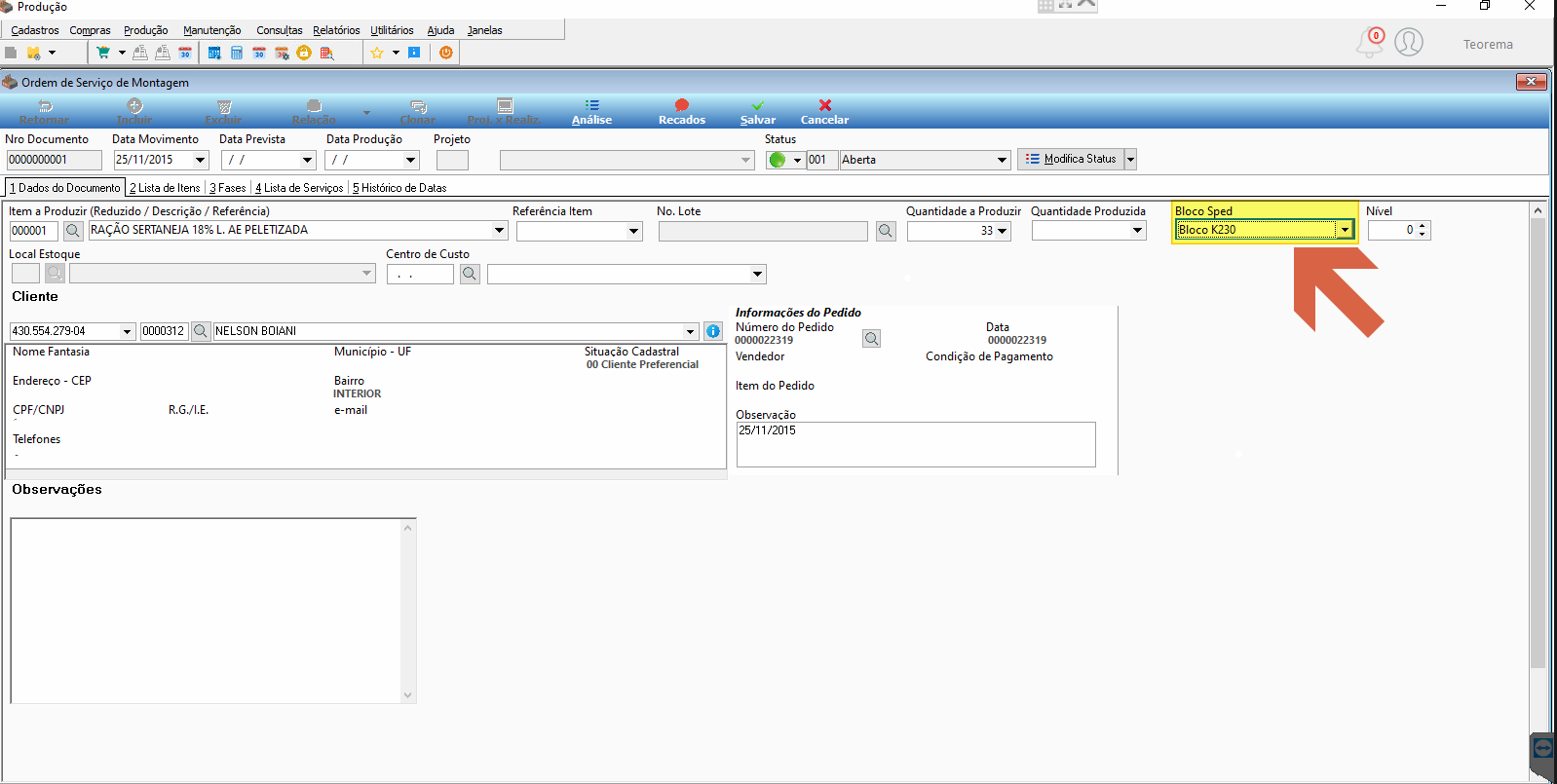Expand the Data Produção date dropdown
The height and width of the screenshot is (784, 1557).
pyautogui.click(x=410, y=160)
